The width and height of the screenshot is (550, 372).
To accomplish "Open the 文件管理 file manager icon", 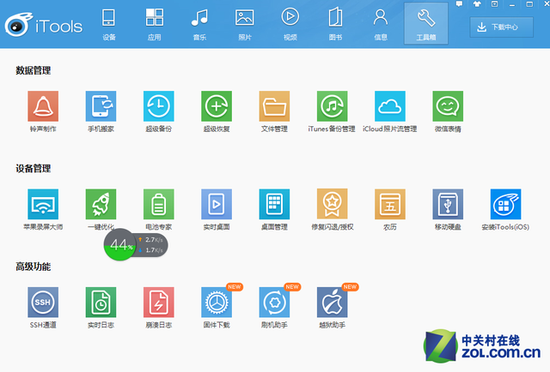I will click(274, 106).
